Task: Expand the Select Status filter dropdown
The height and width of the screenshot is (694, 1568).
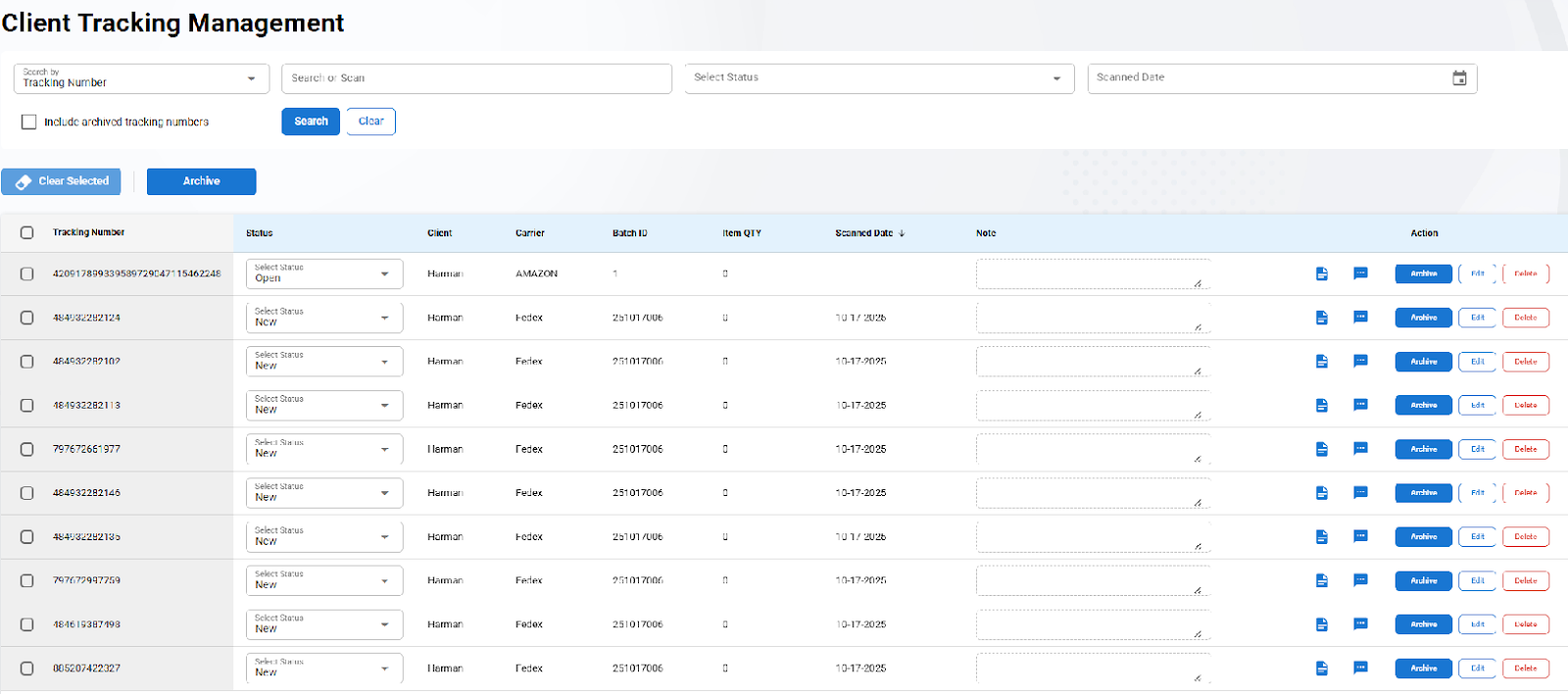Action: tap(878, 78)
